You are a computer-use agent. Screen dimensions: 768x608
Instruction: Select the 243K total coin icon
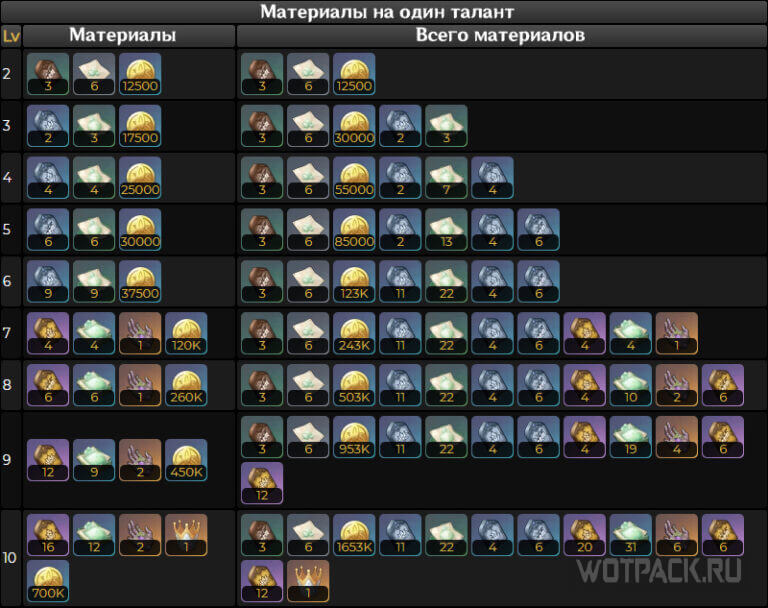[354, 333]
